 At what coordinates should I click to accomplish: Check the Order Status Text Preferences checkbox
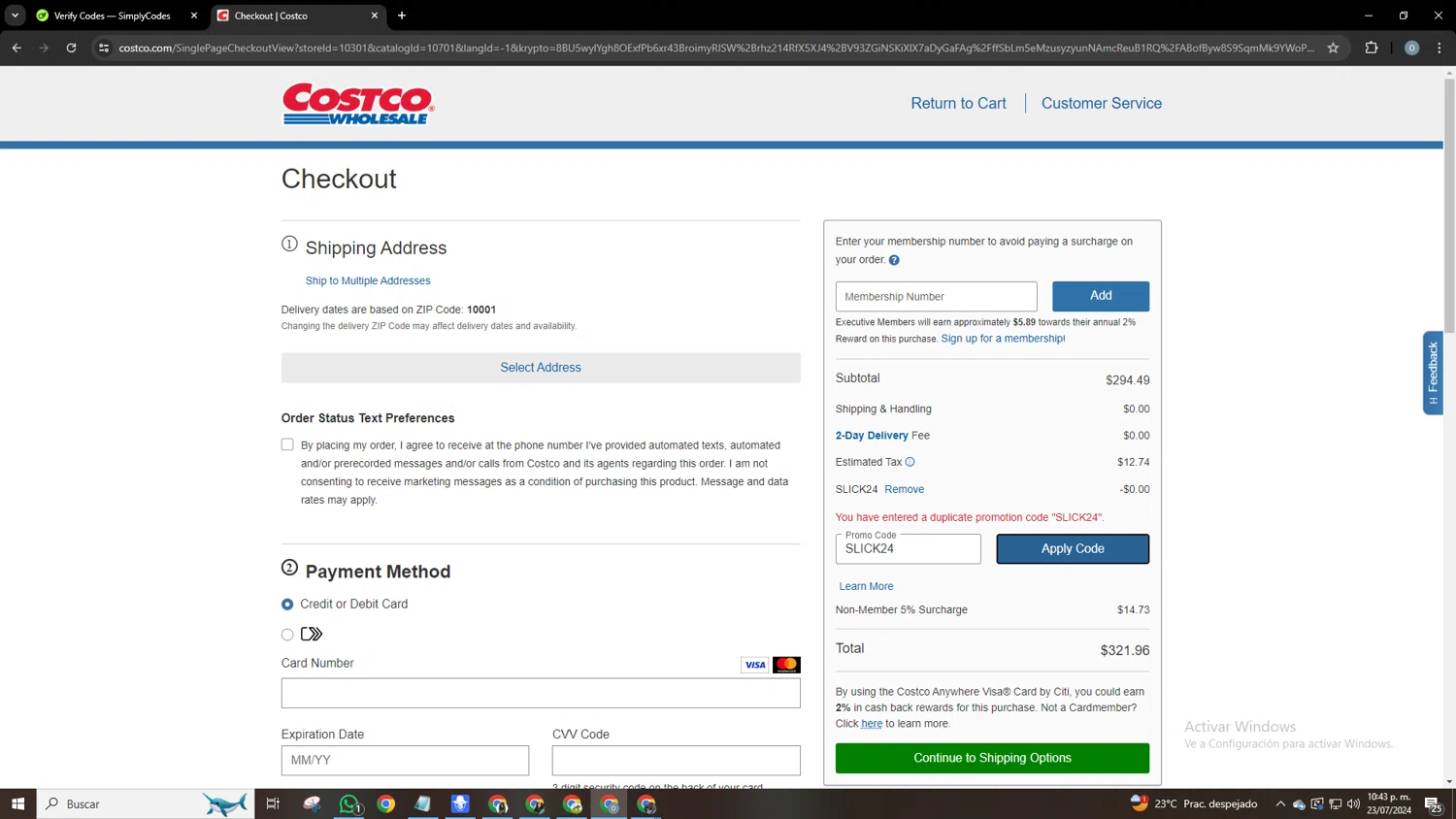287,444
